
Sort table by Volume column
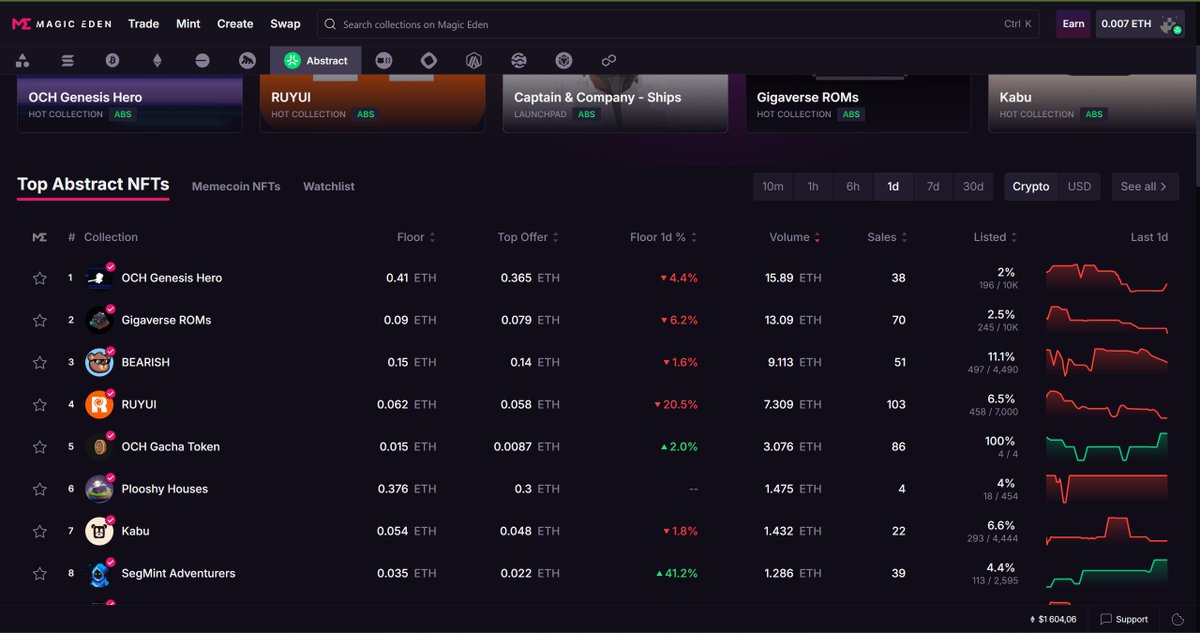point(795,237)
